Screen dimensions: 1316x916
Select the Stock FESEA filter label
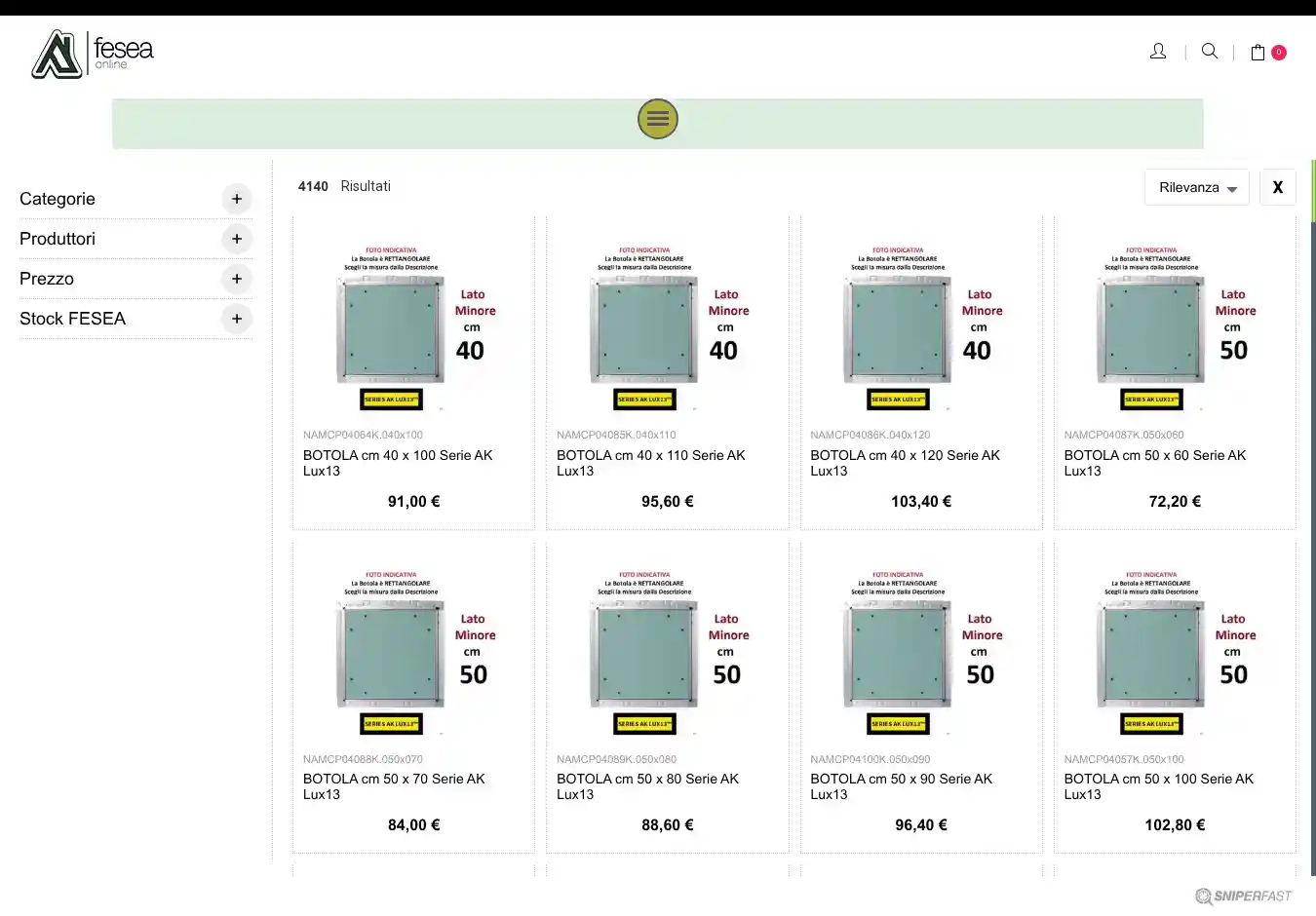72,319
